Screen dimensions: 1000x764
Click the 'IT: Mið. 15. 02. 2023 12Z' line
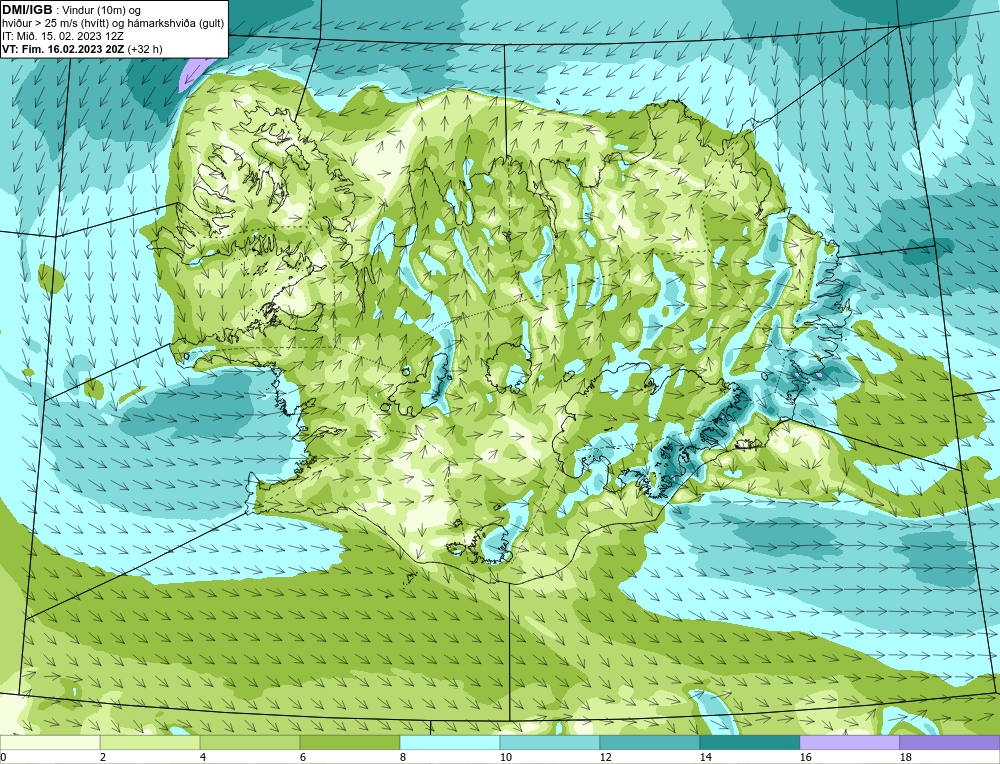(x=62, y=36)
